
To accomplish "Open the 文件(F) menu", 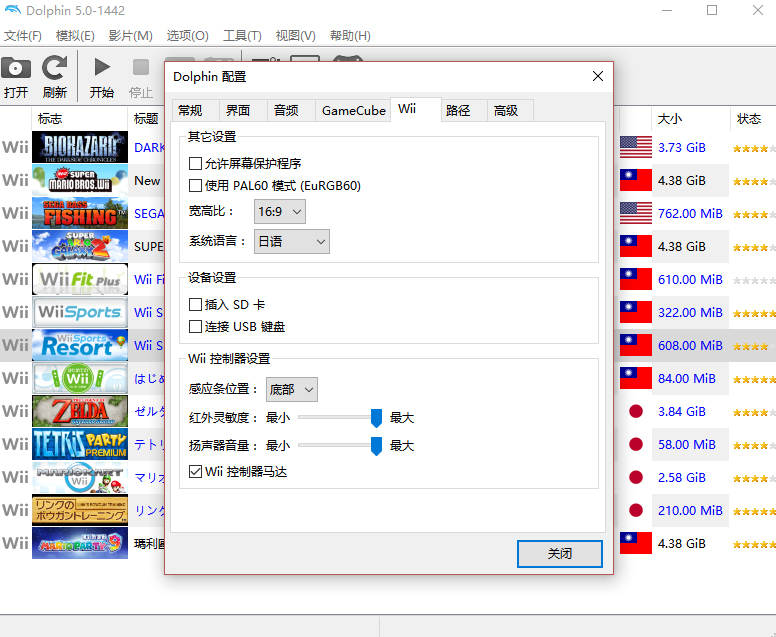I will click(23, 36).
